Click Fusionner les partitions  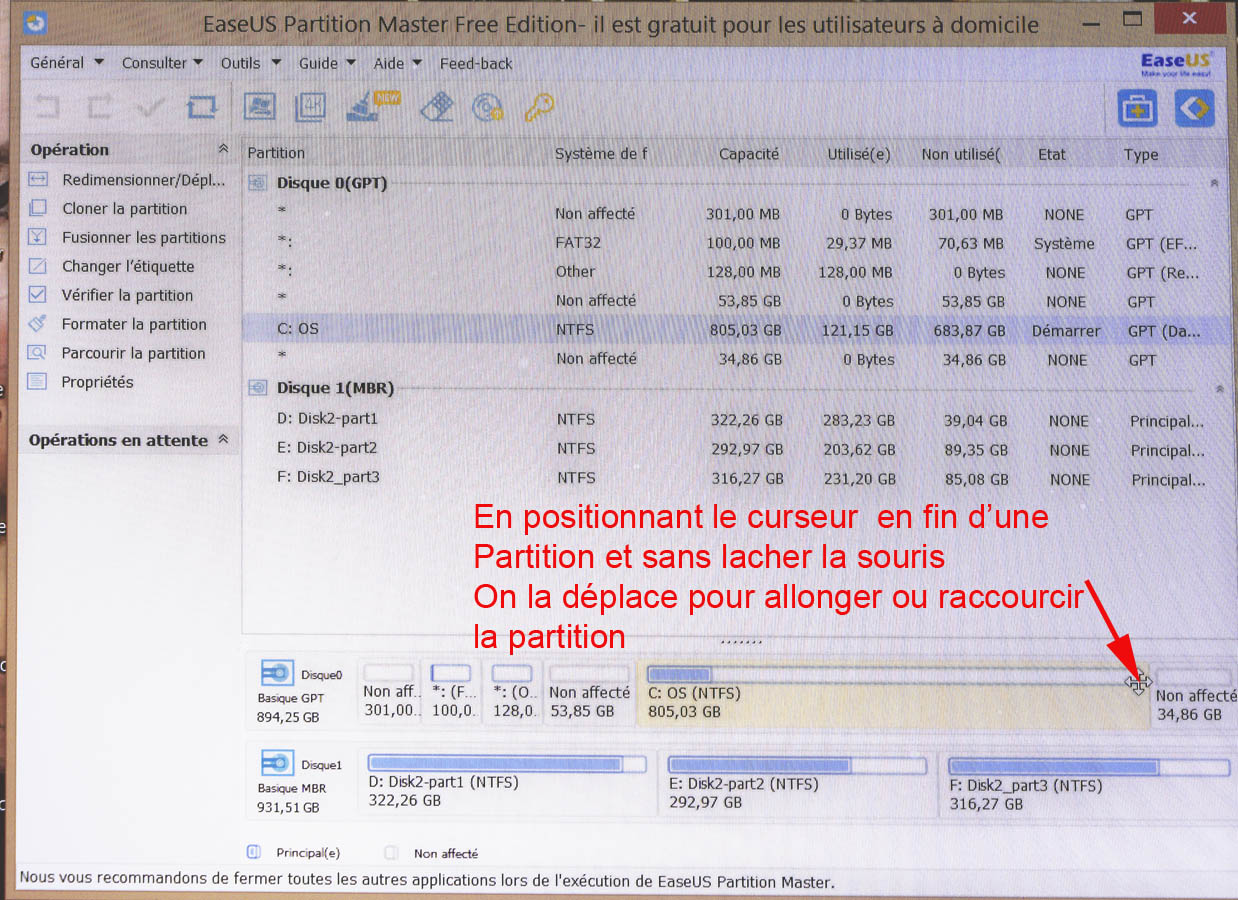tap(143, 238)
